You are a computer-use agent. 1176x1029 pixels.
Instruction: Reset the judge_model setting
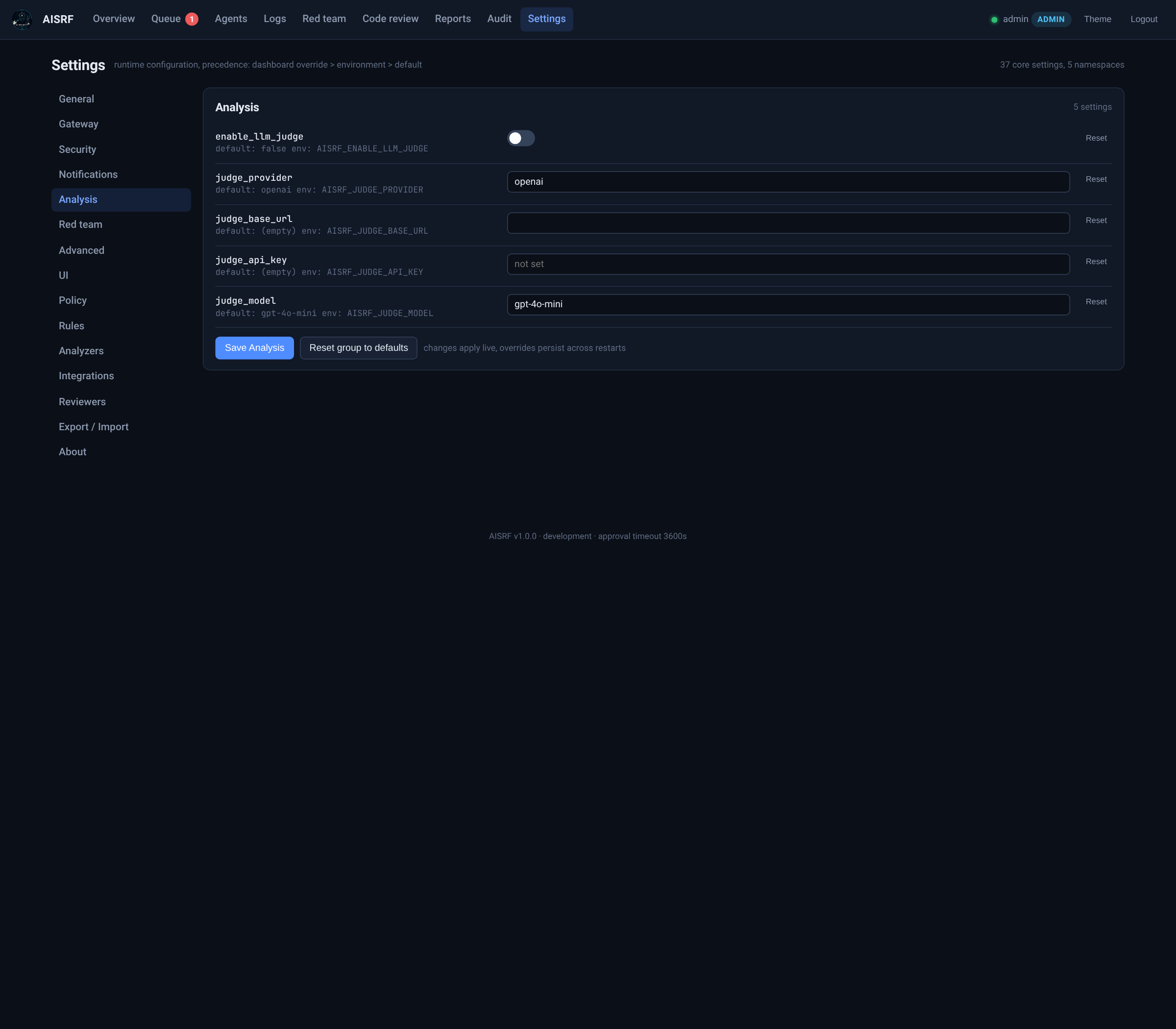tap(1096, 302)
